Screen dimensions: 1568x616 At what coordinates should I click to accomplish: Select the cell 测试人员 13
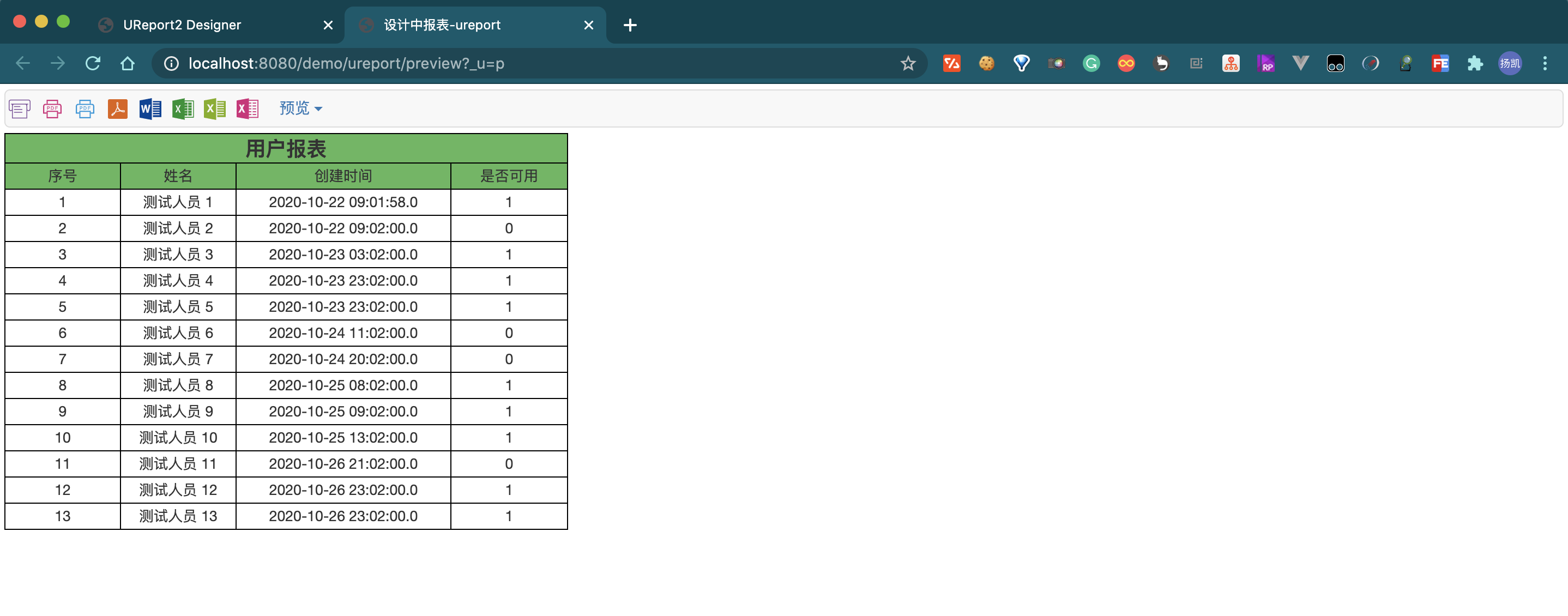point(178,516)
